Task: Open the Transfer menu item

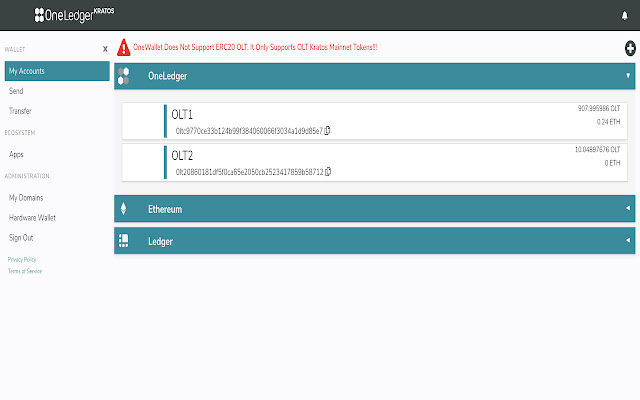Action: point(20,111)
